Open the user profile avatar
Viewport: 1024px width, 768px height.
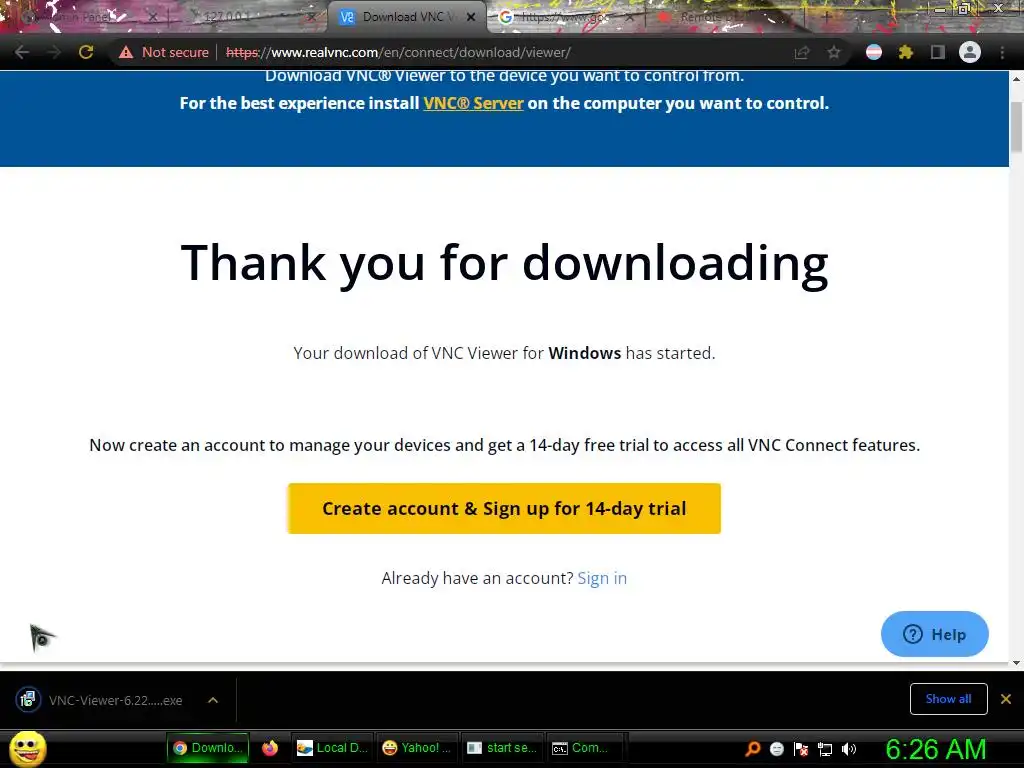pyautogui.click(x=970, y=52)
